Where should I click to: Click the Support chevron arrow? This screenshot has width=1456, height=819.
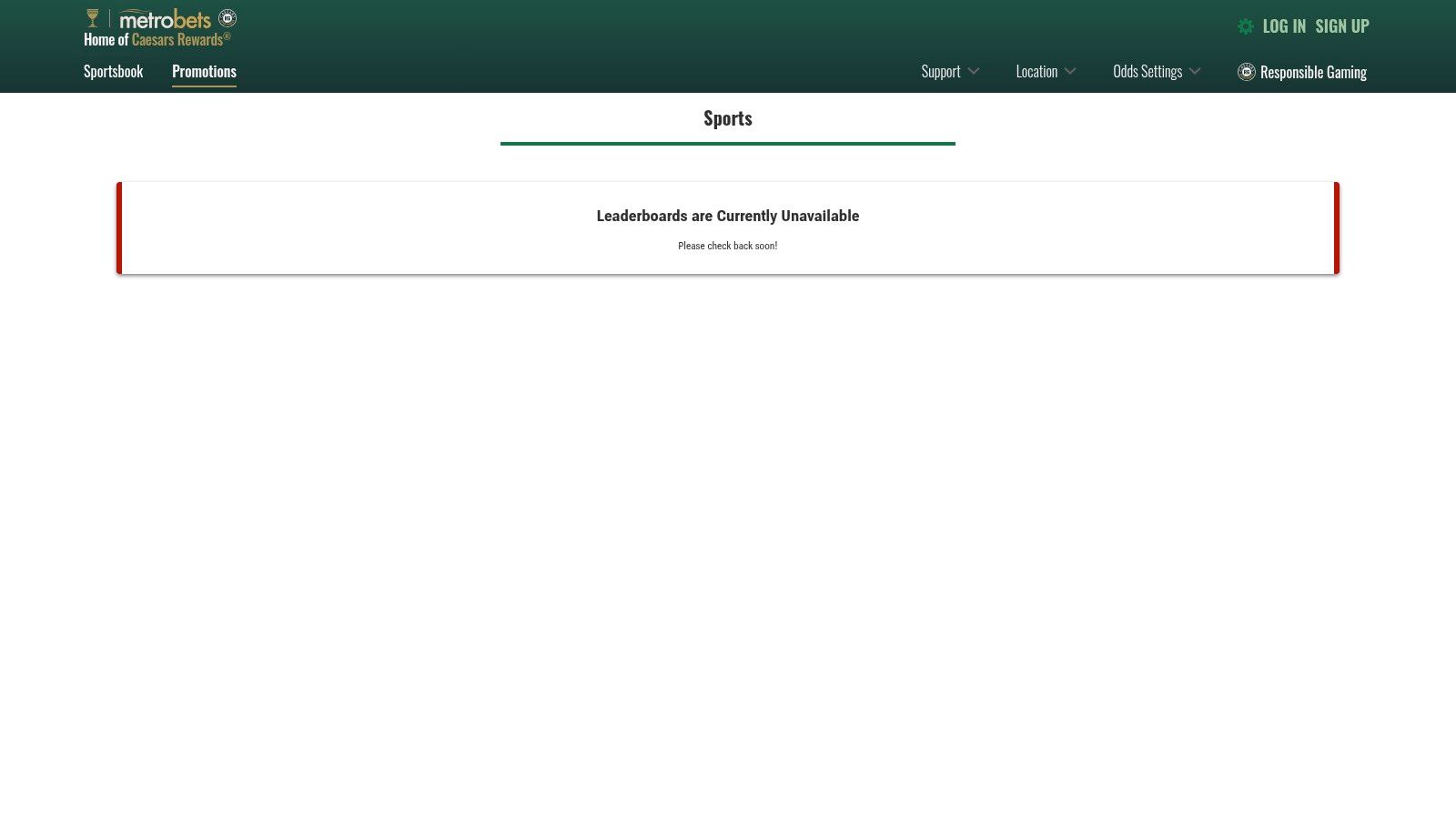975,71
